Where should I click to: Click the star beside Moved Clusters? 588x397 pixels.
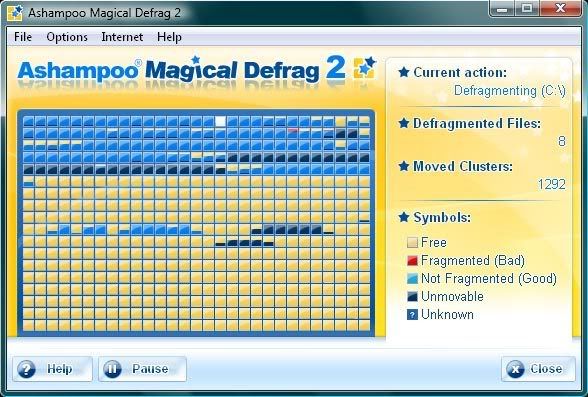[404, 166]
